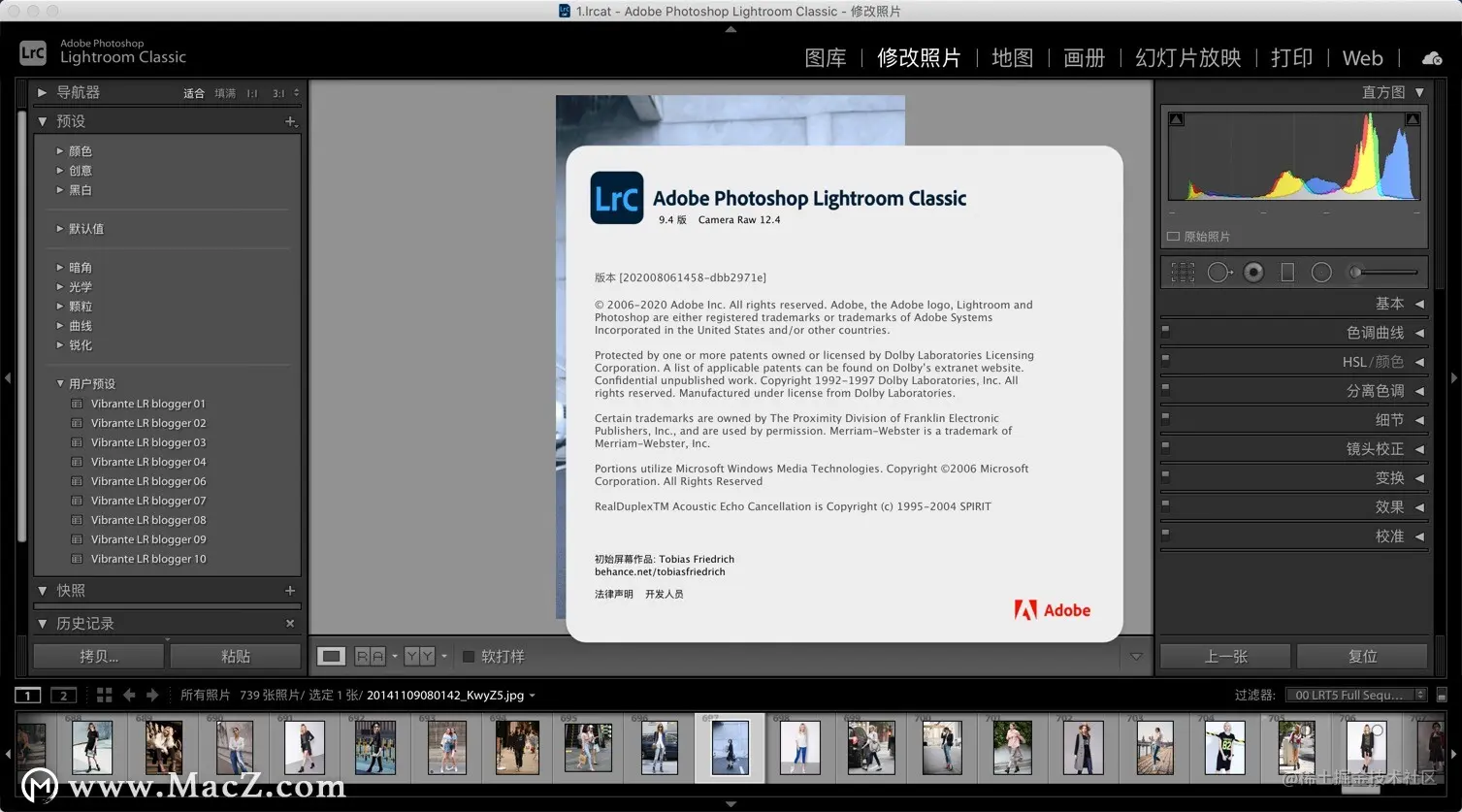Set navigator zoom to 1:1
This screenshot has width=1462, height=812.
(252, 93)
